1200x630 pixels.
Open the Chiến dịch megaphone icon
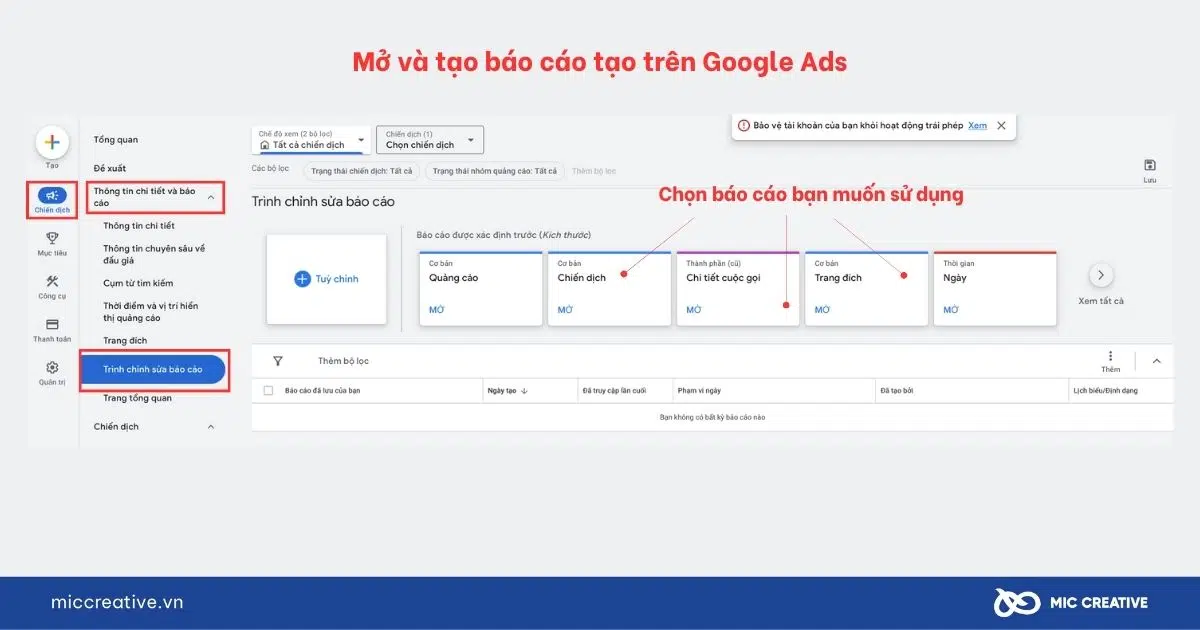(52, 196)
